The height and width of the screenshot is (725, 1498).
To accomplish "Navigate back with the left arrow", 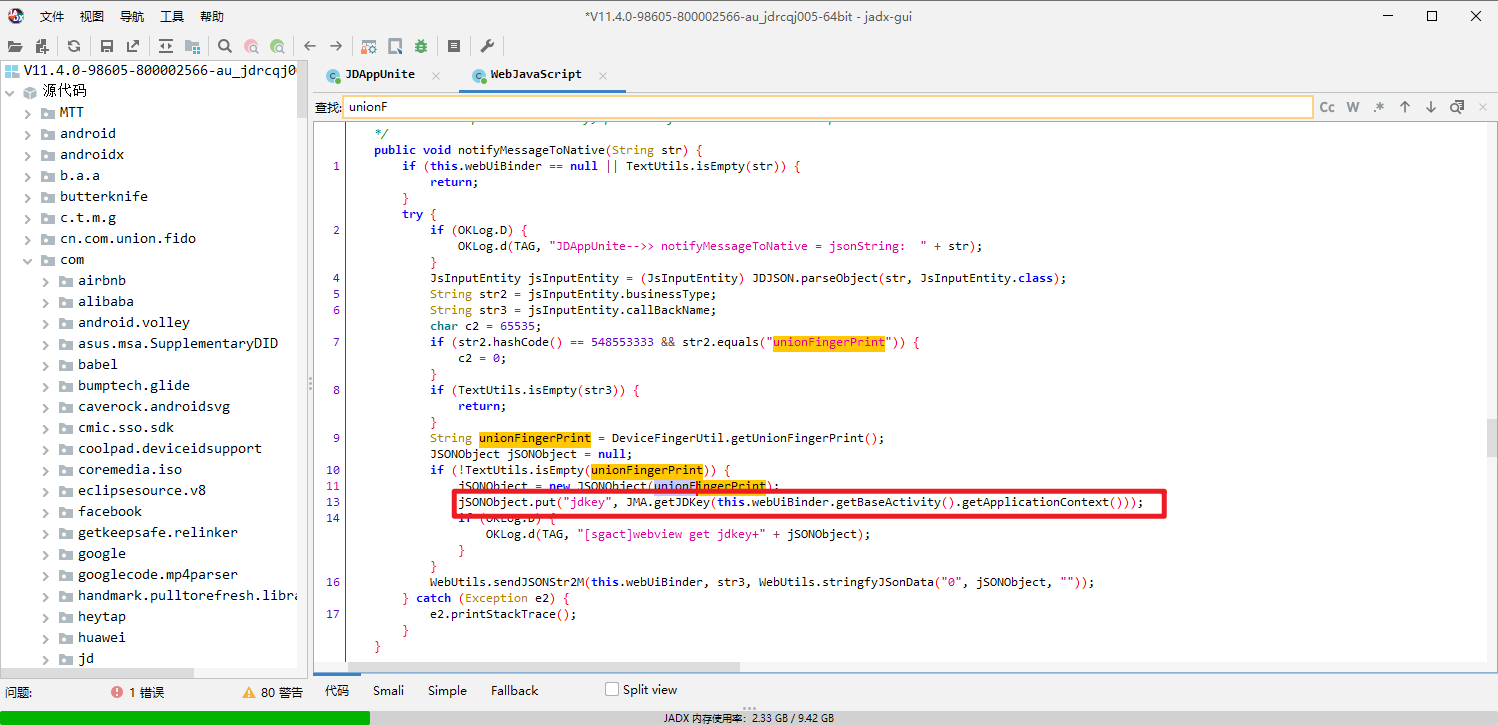I will coord(310,46).
